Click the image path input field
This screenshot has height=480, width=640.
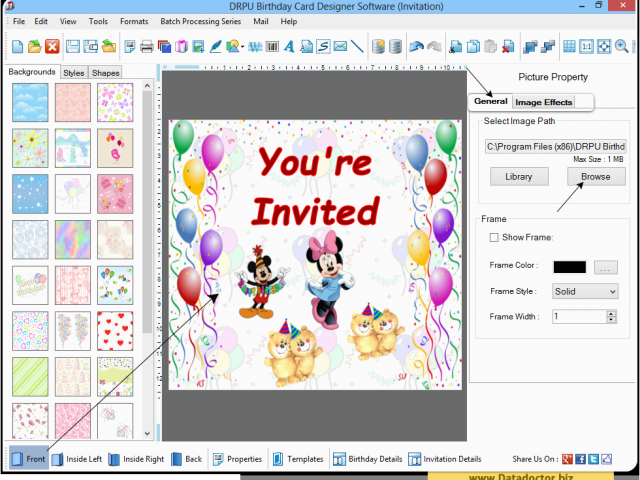pyautogui.click(x=556, y=147)
